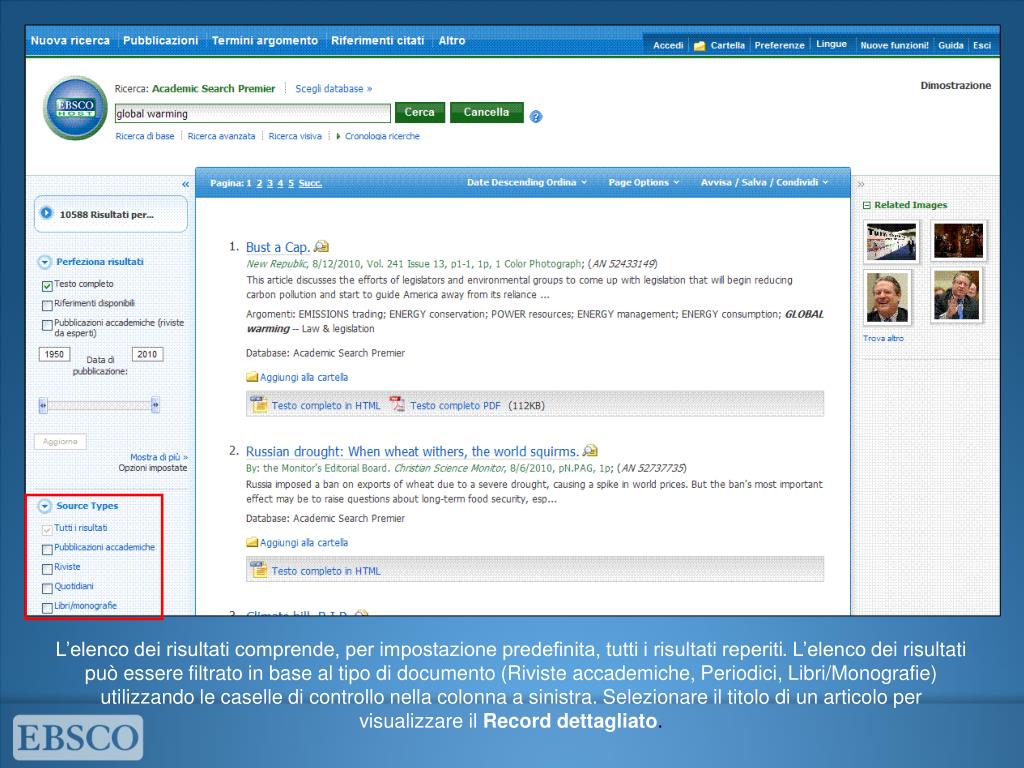
Task: Click right handle of publication date slider
Action: [x=155, y=405]
